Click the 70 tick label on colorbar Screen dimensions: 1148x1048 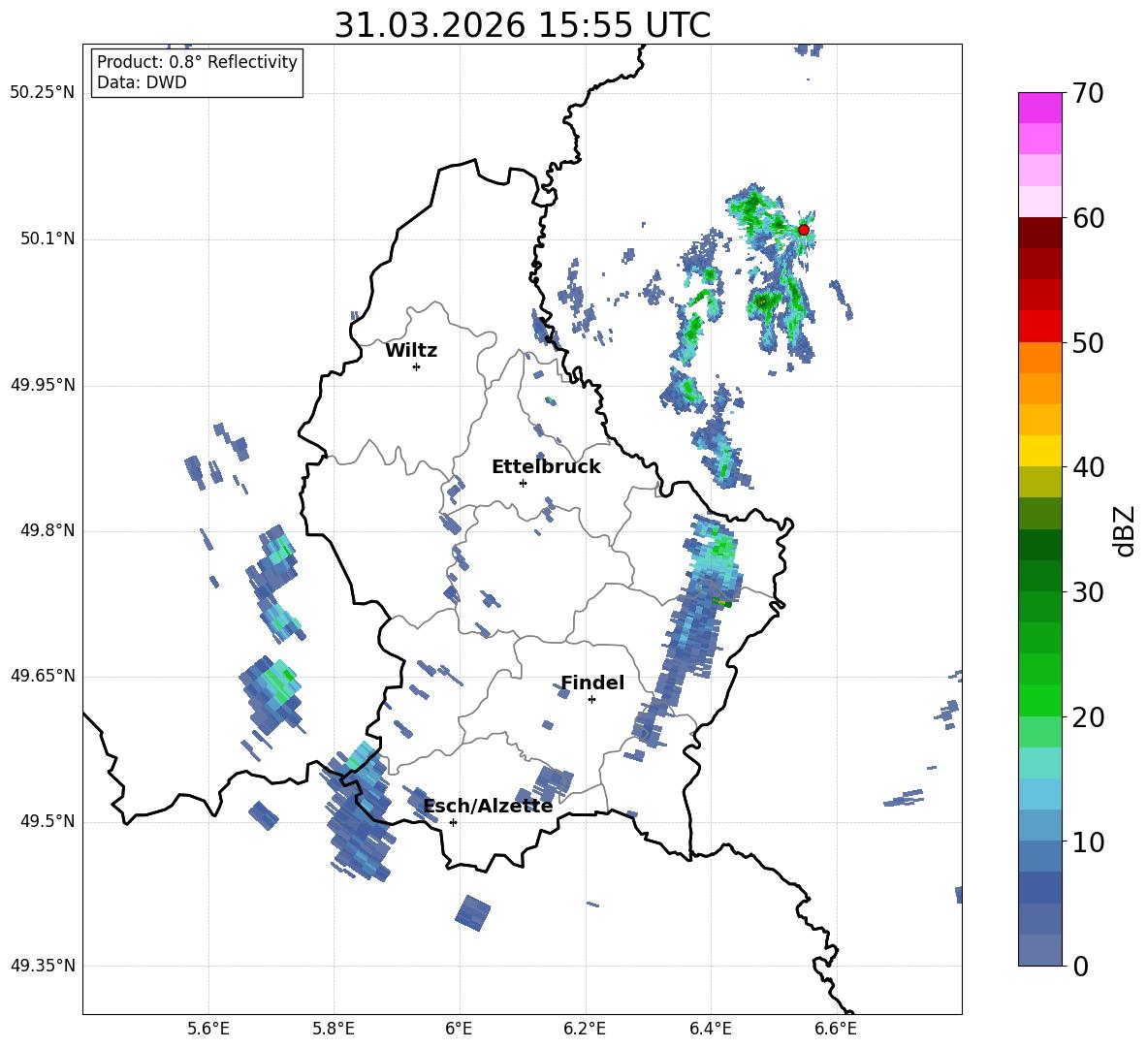[x=1088, y=94]
